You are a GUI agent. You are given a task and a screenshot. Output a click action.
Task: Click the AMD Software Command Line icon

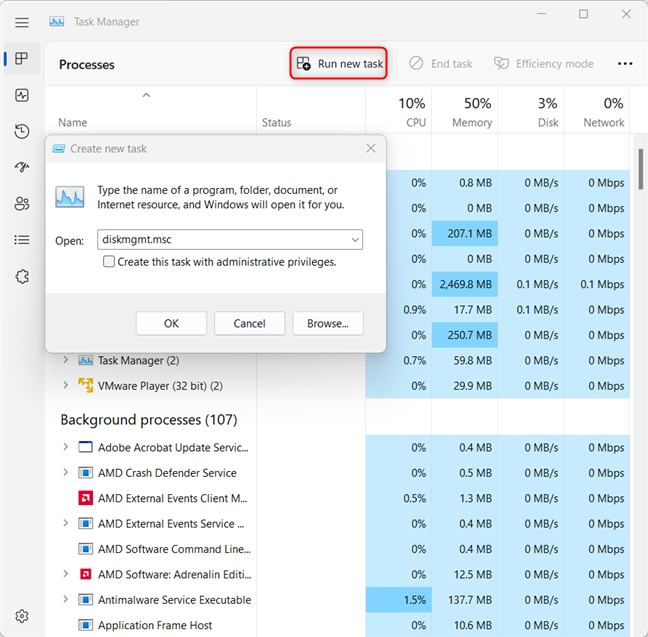[x=86, y=549]
